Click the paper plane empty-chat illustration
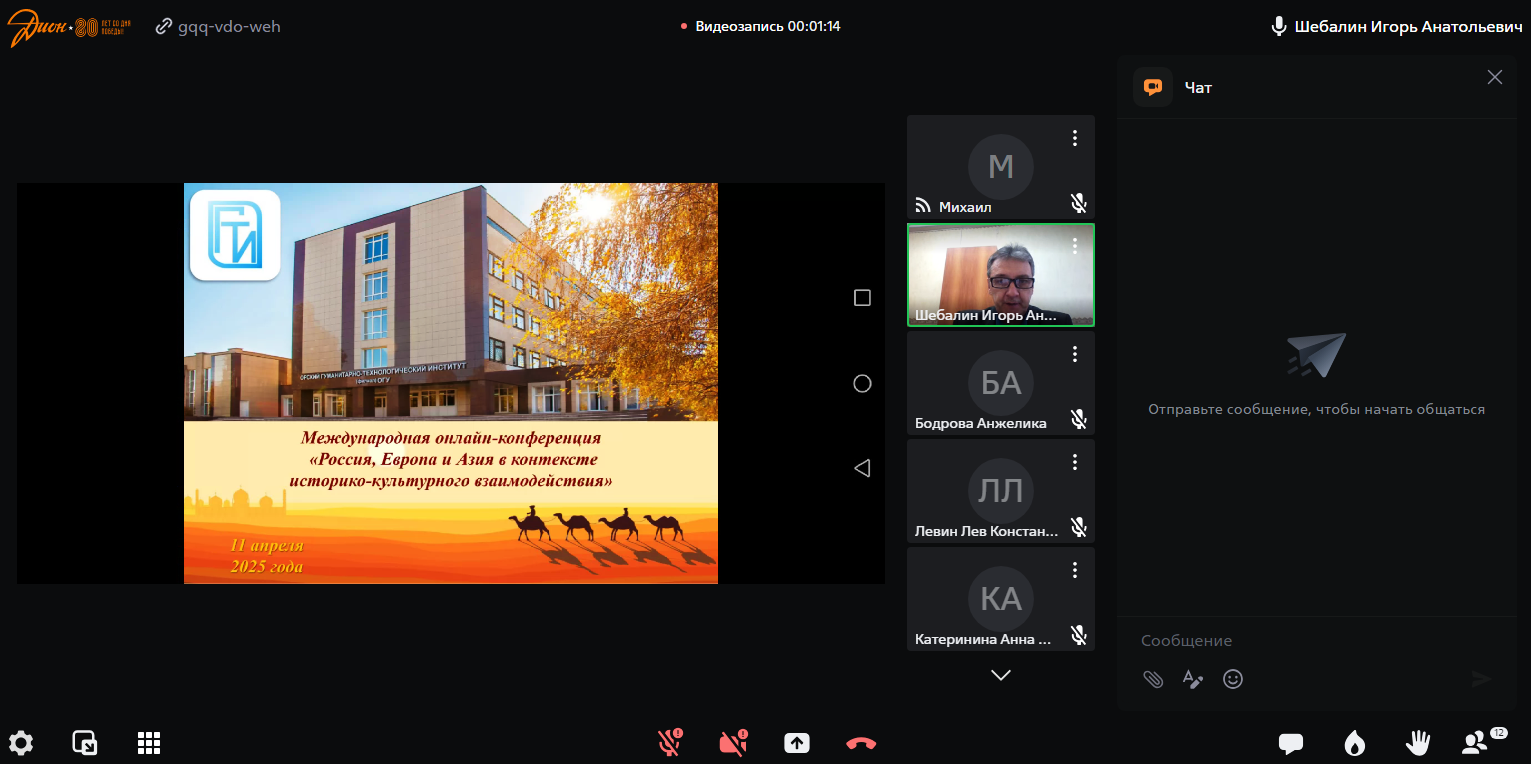This screenshot has height=764, width=1531. [1316, 355]
